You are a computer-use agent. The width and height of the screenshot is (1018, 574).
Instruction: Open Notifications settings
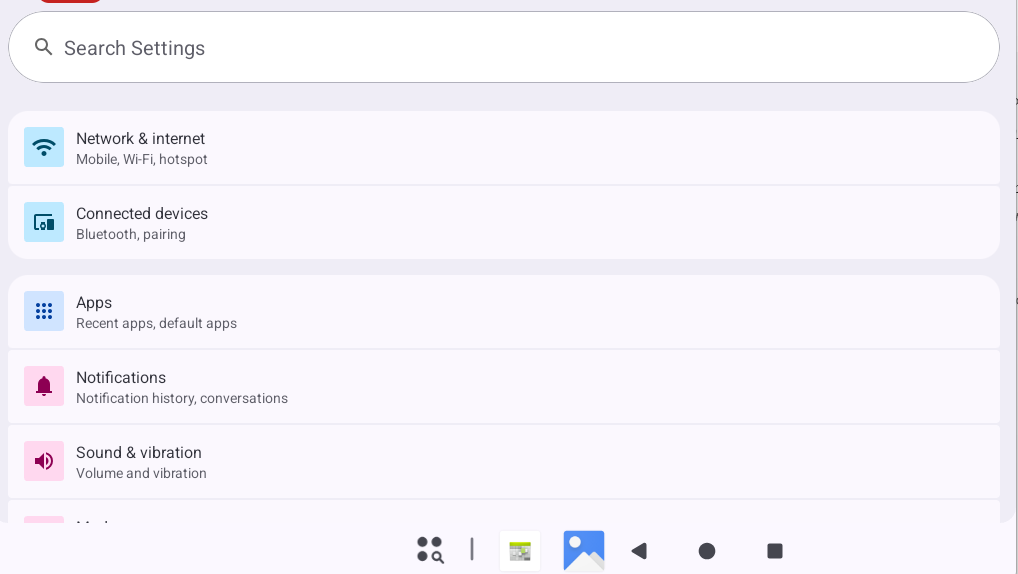[x=504, y=387]
